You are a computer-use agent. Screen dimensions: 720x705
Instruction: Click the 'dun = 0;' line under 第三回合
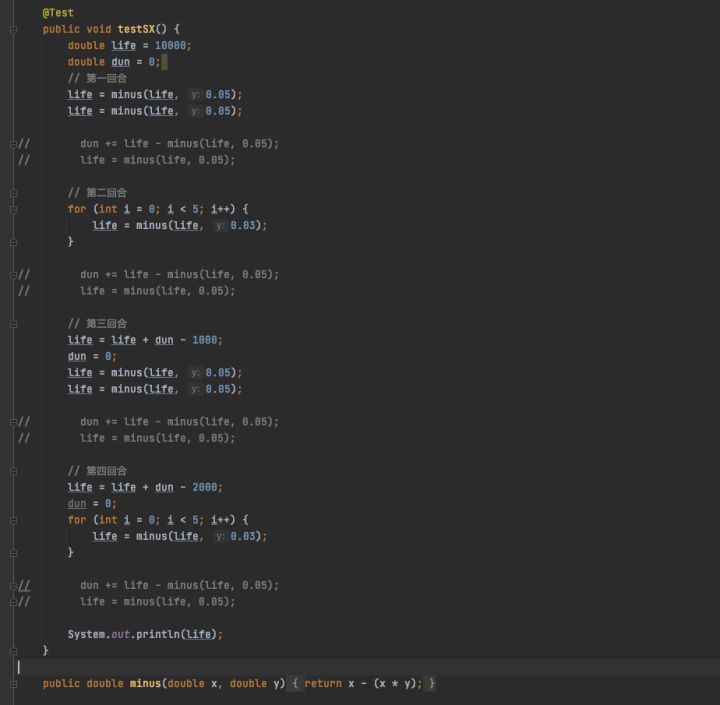point(92,356)
